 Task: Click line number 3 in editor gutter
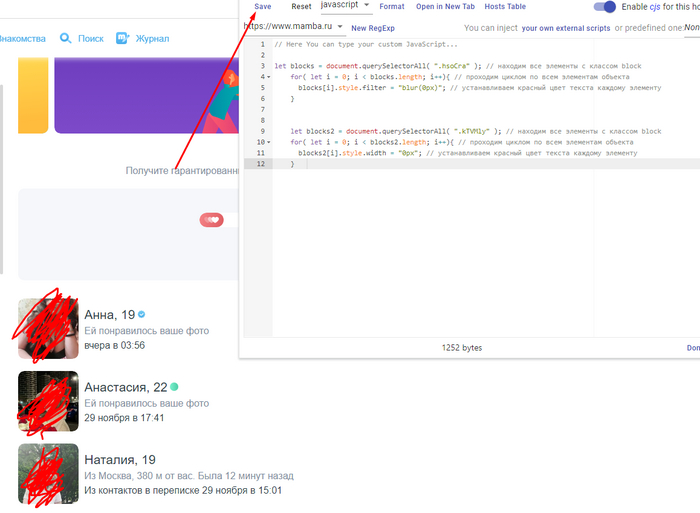click(263, 66)
